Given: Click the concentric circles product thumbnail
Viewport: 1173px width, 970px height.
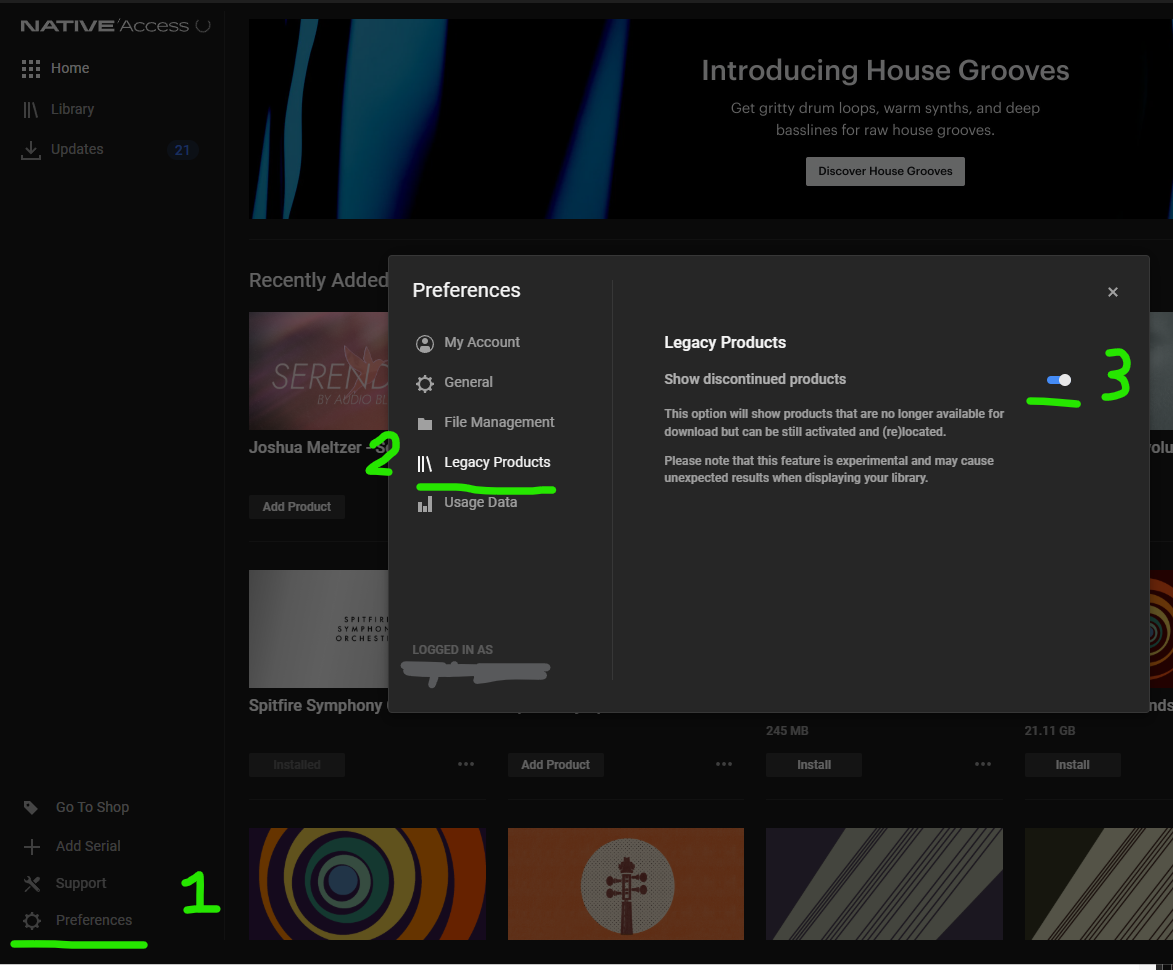Looking at the screenshot, I should (367, 883).
